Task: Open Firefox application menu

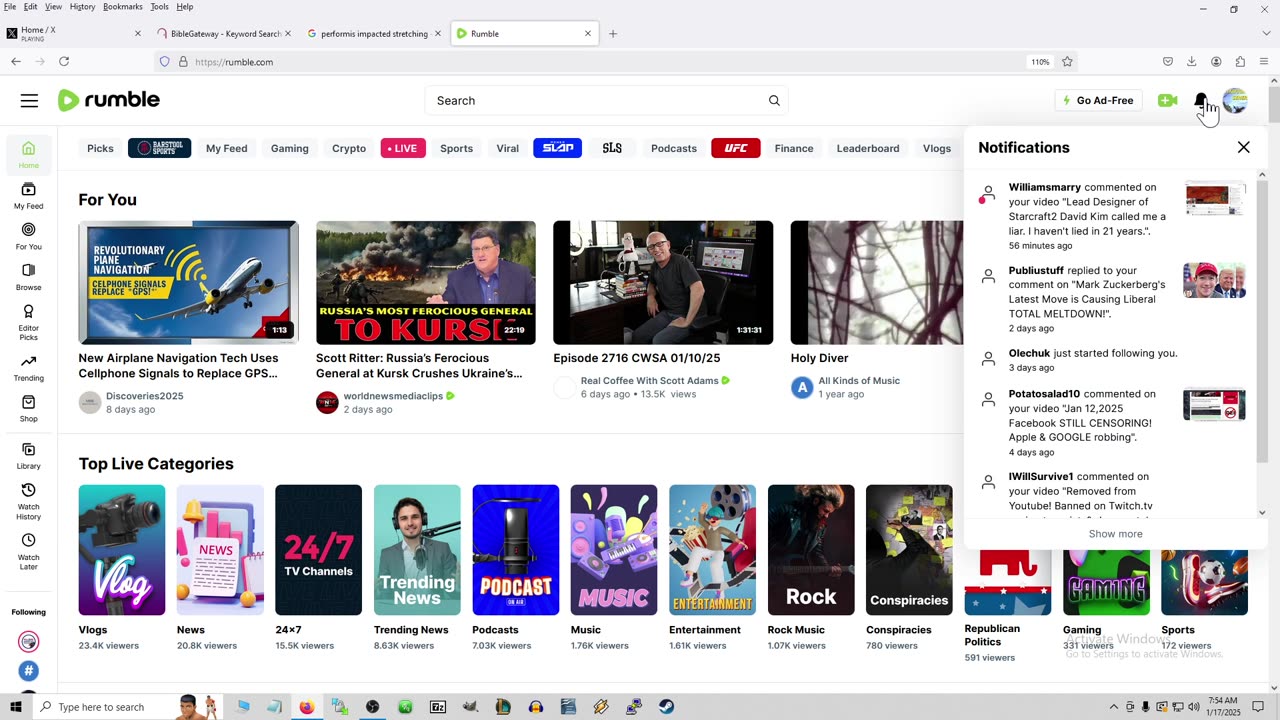Action: click(1264, 62)
